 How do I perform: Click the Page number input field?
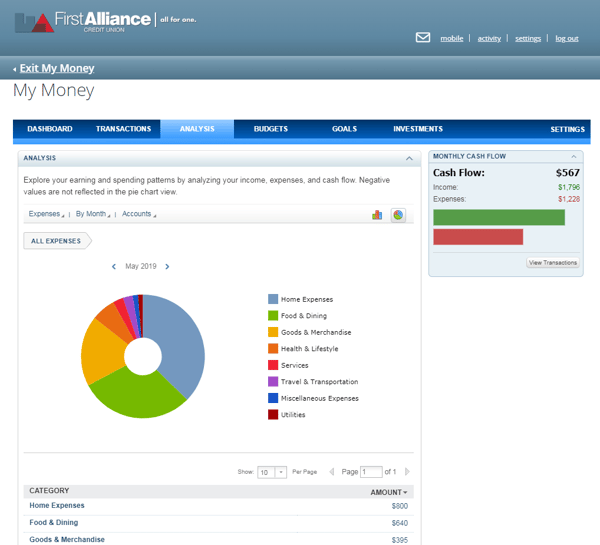(x=371, y=472)
